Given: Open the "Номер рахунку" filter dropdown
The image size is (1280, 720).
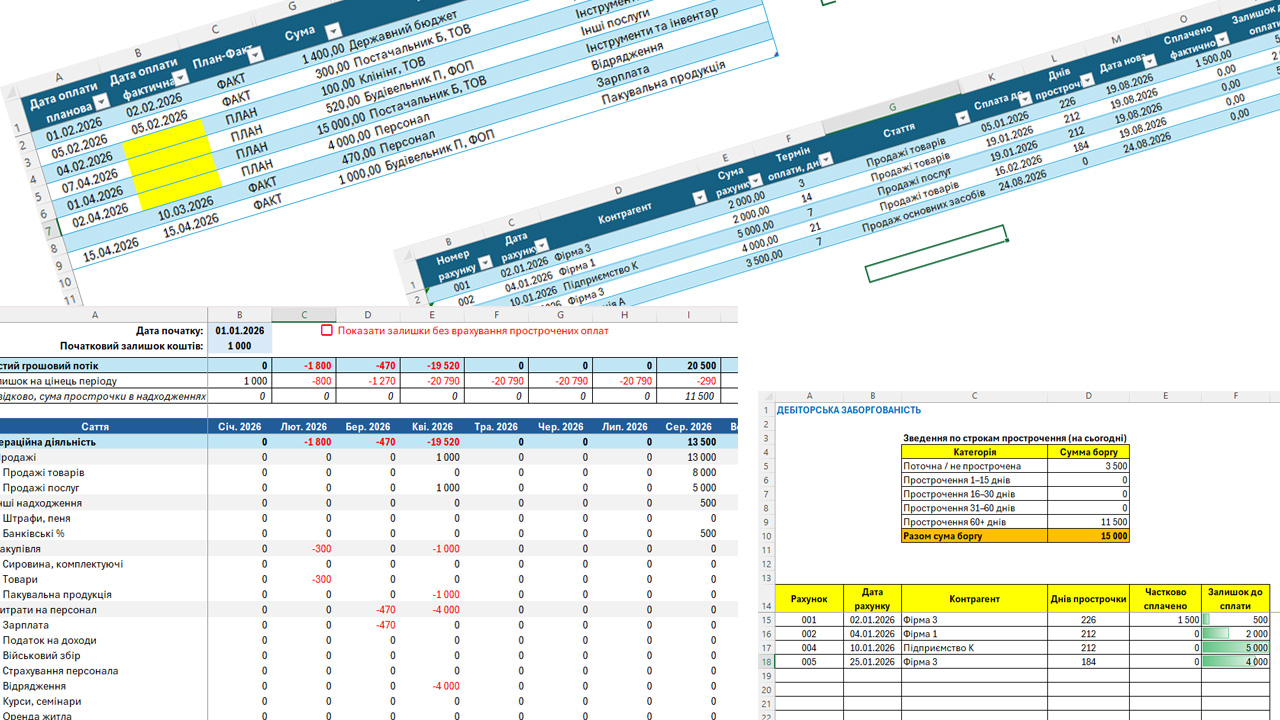Looking at the screenshot, I should [x=485, y=263].
